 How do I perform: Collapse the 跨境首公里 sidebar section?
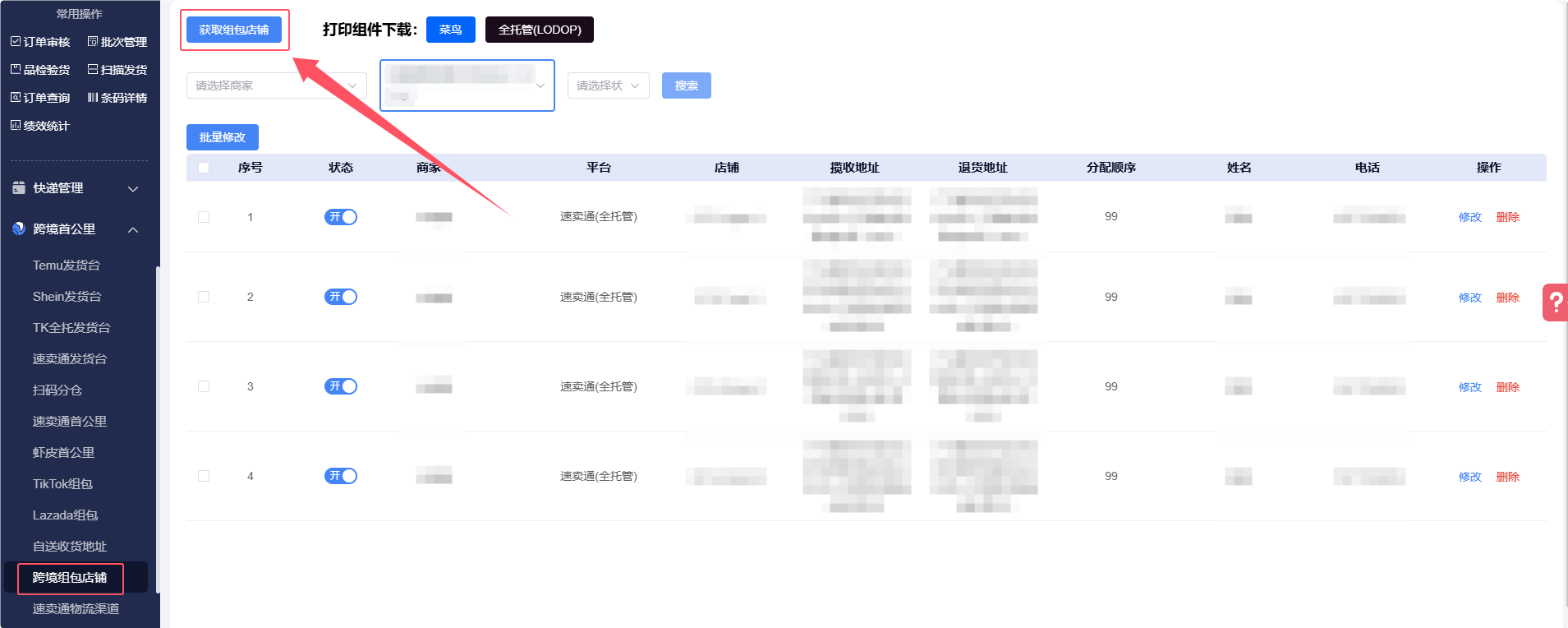[76, 229]
